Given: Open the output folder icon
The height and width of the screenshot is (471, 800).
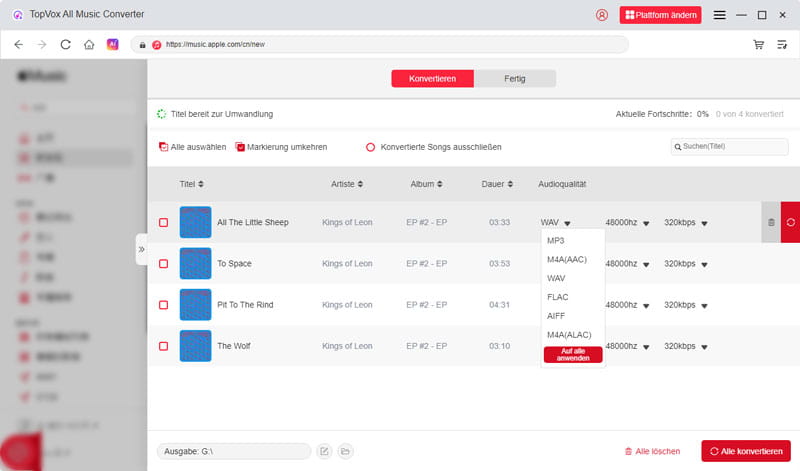Looking at the screenshot, I should point(345,451).
